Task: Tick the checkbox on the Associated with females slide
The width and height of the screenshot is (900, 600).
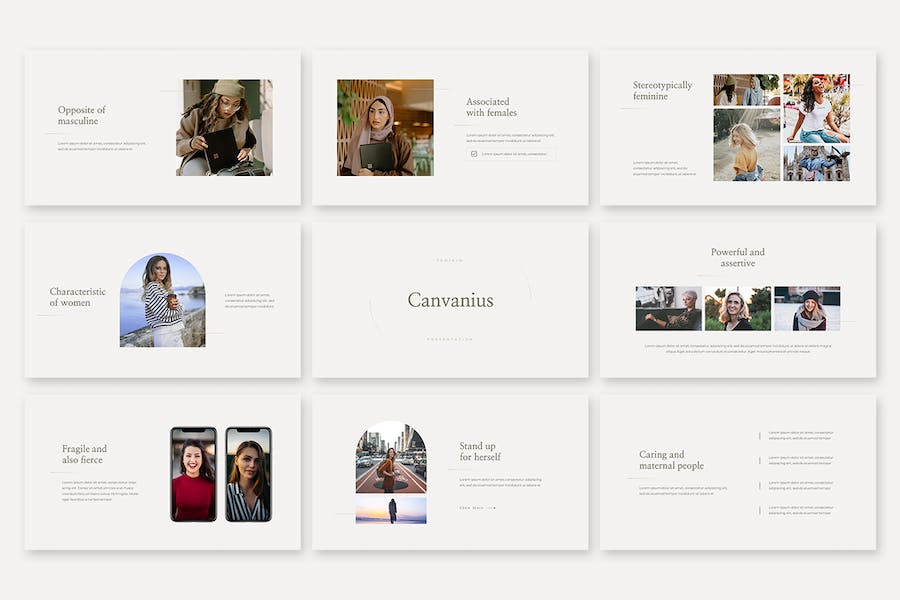Action: tap(474, 154)
